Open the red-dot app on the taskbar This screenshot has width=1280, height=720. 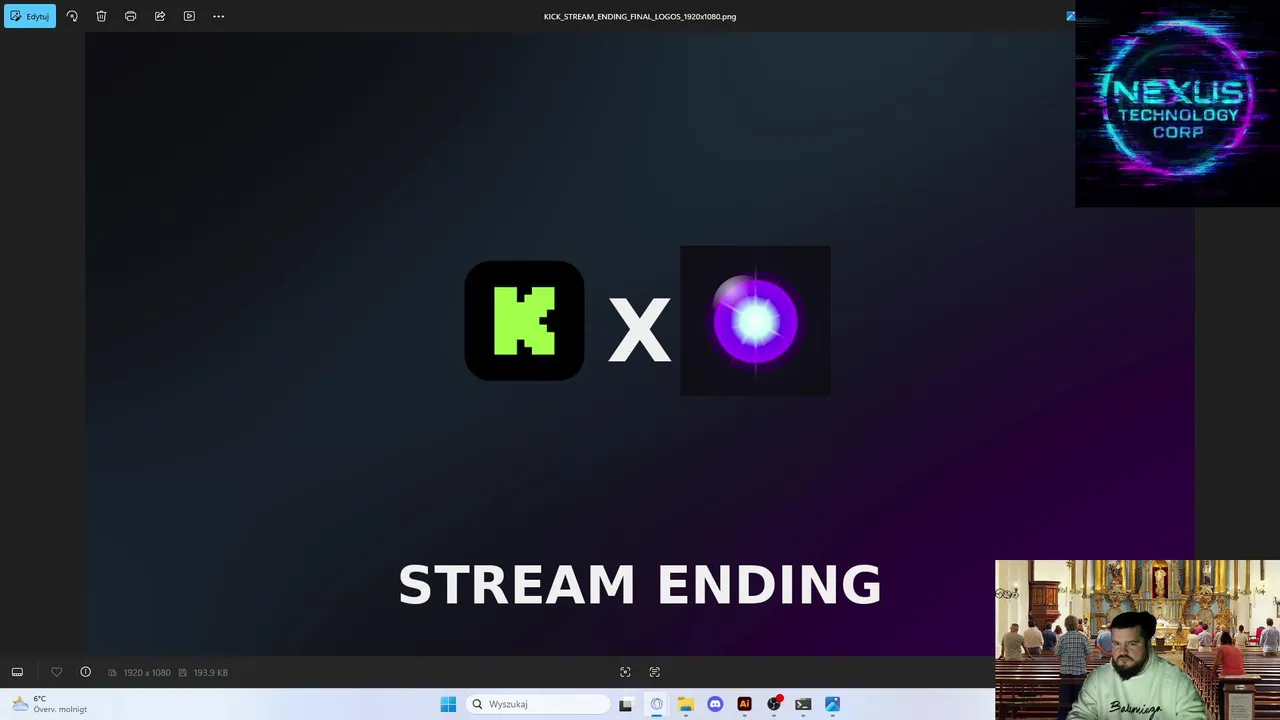click(774, 704)
